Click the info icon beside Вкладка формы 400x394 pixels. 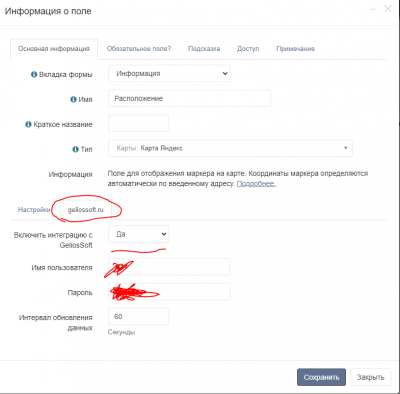click(34, 74)
